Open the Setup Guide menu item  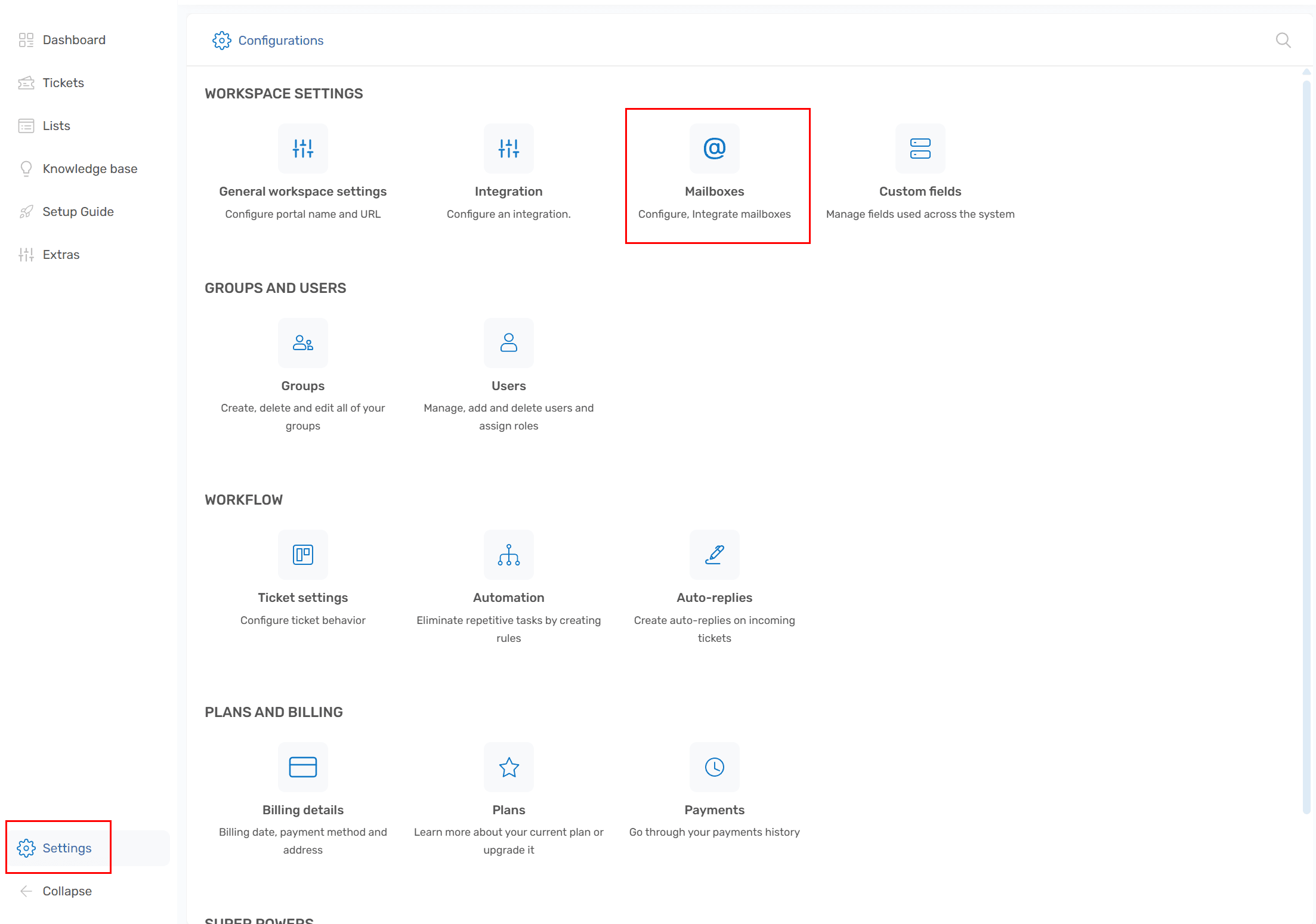[x=78, y=212]
